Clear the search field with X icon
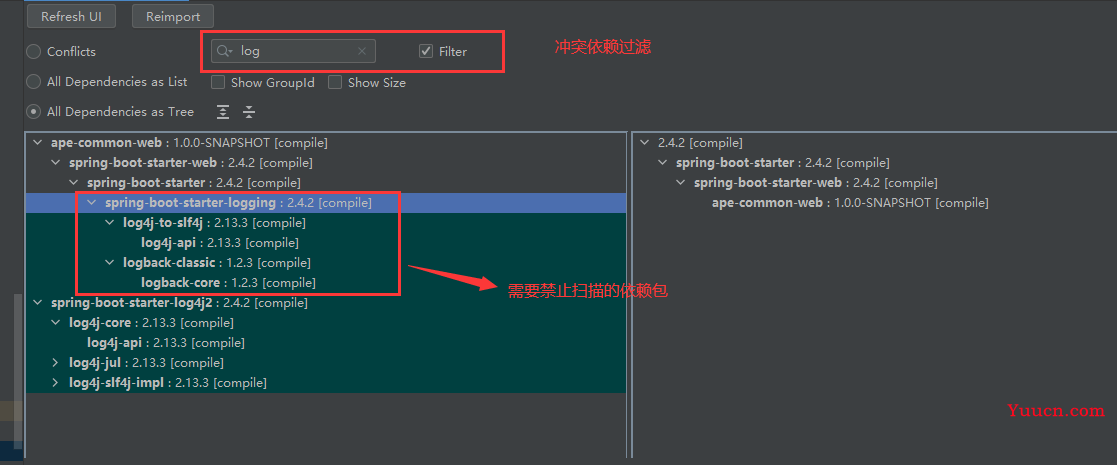Image resolution: width=1117 pixels, height=465 pixels. (362, 51)
